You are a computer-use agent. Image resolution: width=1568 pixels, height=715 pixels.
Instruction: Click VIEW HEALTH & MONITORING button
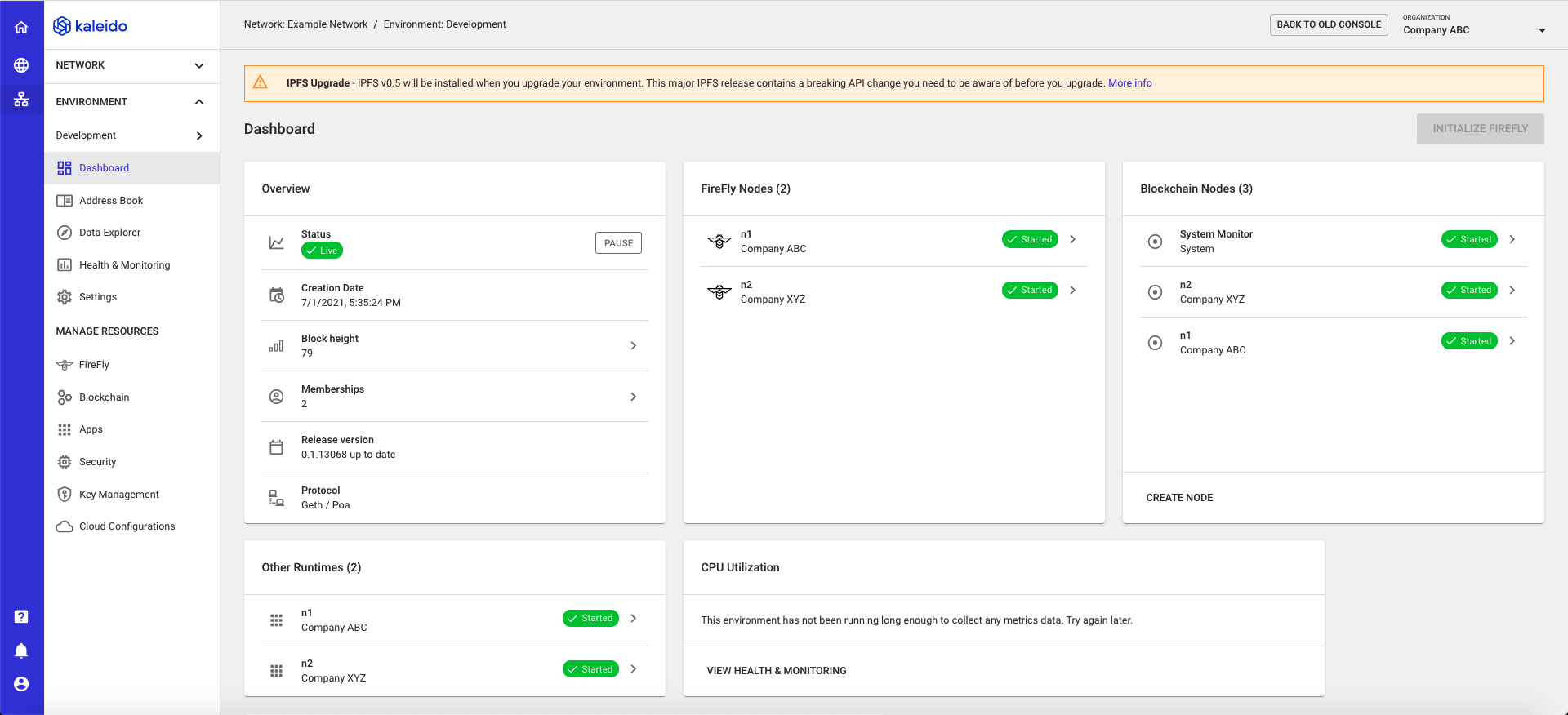click(x=777, y=671)
